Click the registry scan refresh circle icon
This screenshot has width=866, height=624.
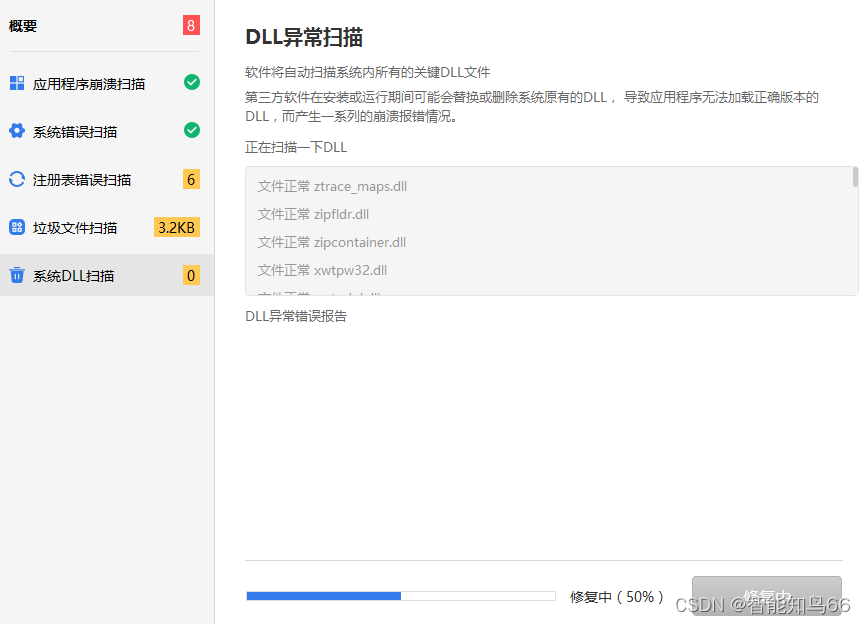17,179
